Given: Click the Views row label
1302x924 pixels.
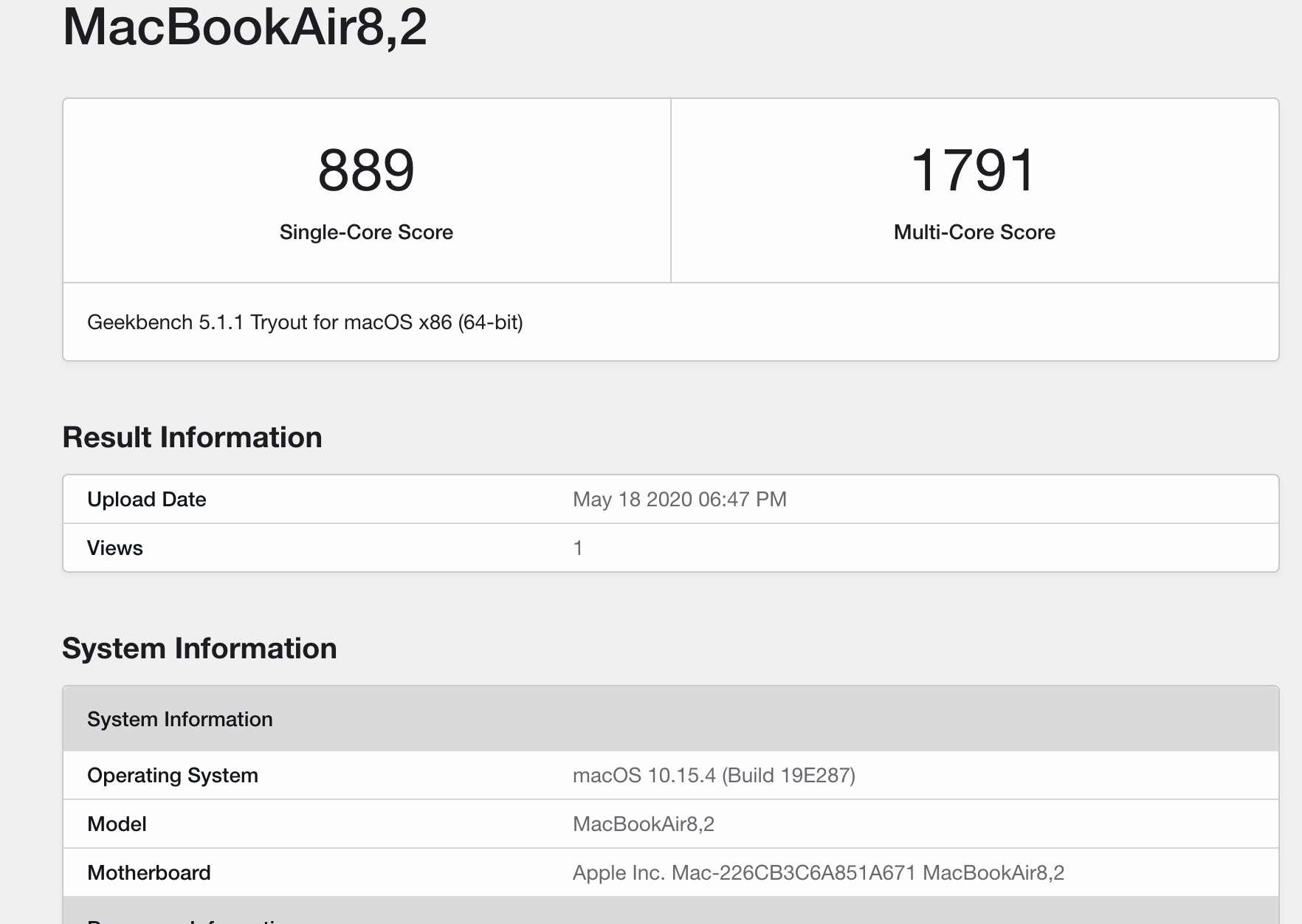Looking at the screenshot, I should coord(115,548).
